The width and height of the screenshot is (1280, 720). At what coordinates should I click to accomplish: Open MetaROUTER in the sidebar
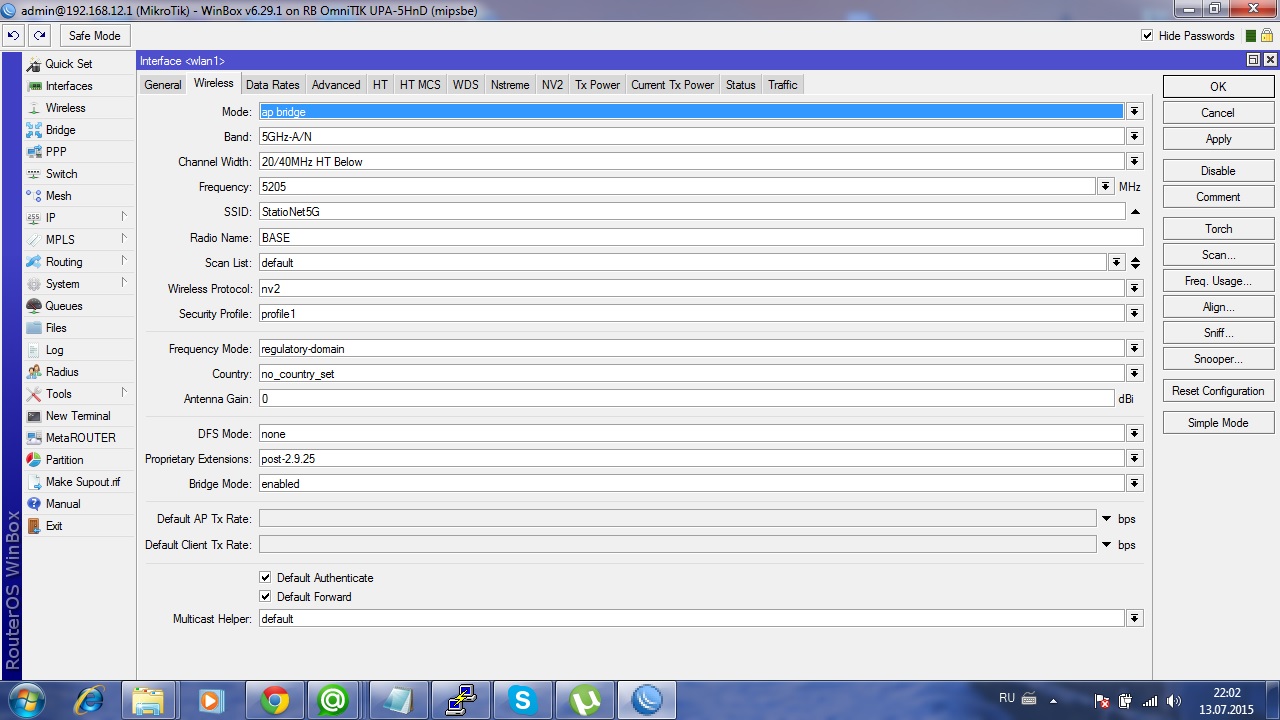pos(80,438)
